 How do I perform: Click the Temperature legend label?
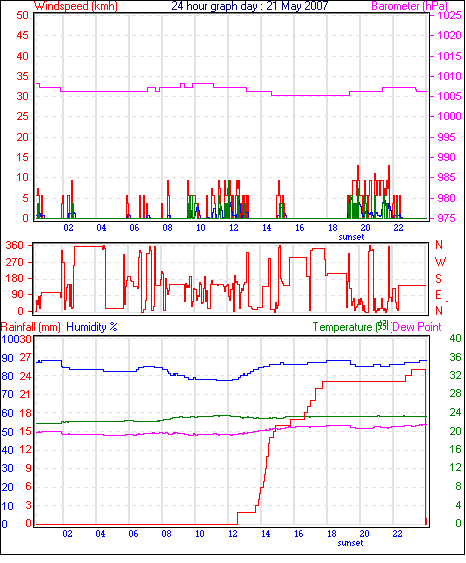342,327
